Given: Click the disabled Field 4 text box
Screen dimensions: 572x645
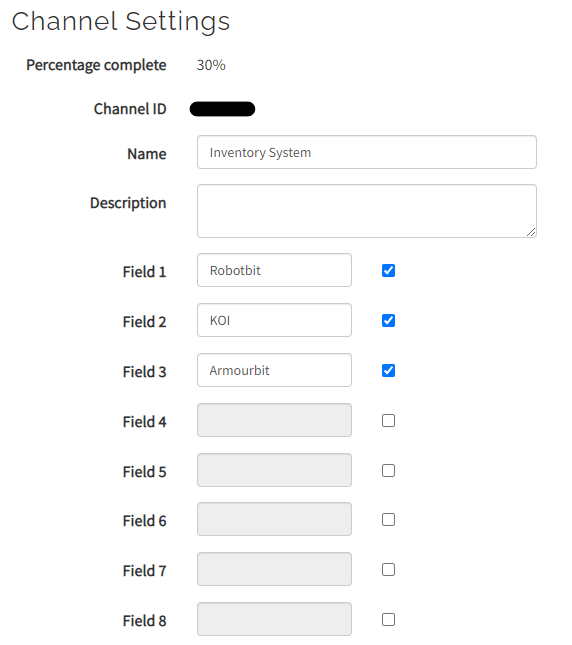Looking at the screenshot, I should [274, 420].
